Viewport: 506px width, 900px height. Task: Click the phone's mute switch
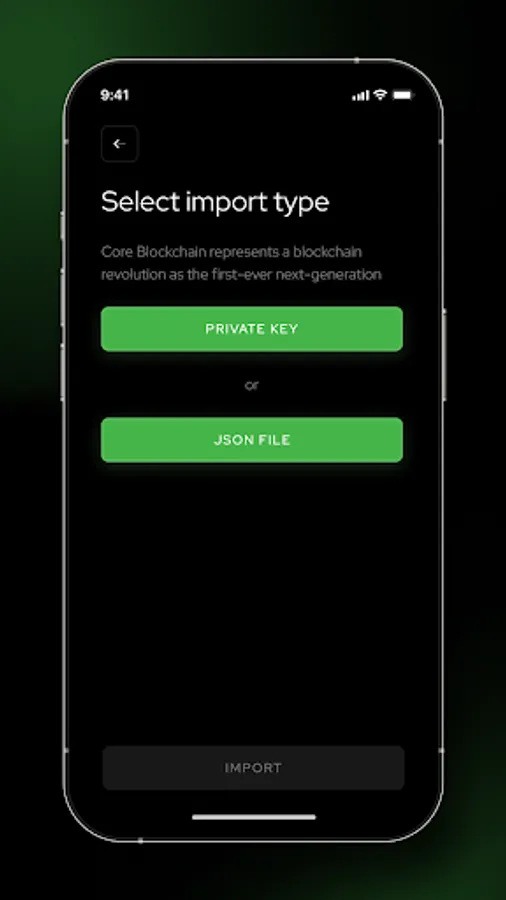63,226
